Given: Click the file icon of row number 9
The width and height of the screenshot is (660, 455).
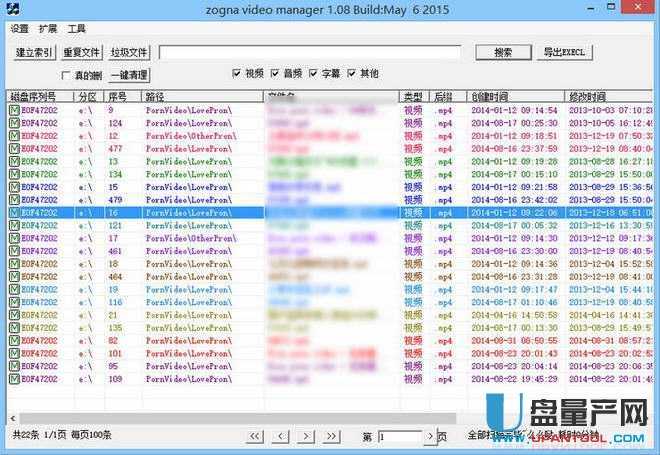Looking at the screenshot, I should point(14,110).
